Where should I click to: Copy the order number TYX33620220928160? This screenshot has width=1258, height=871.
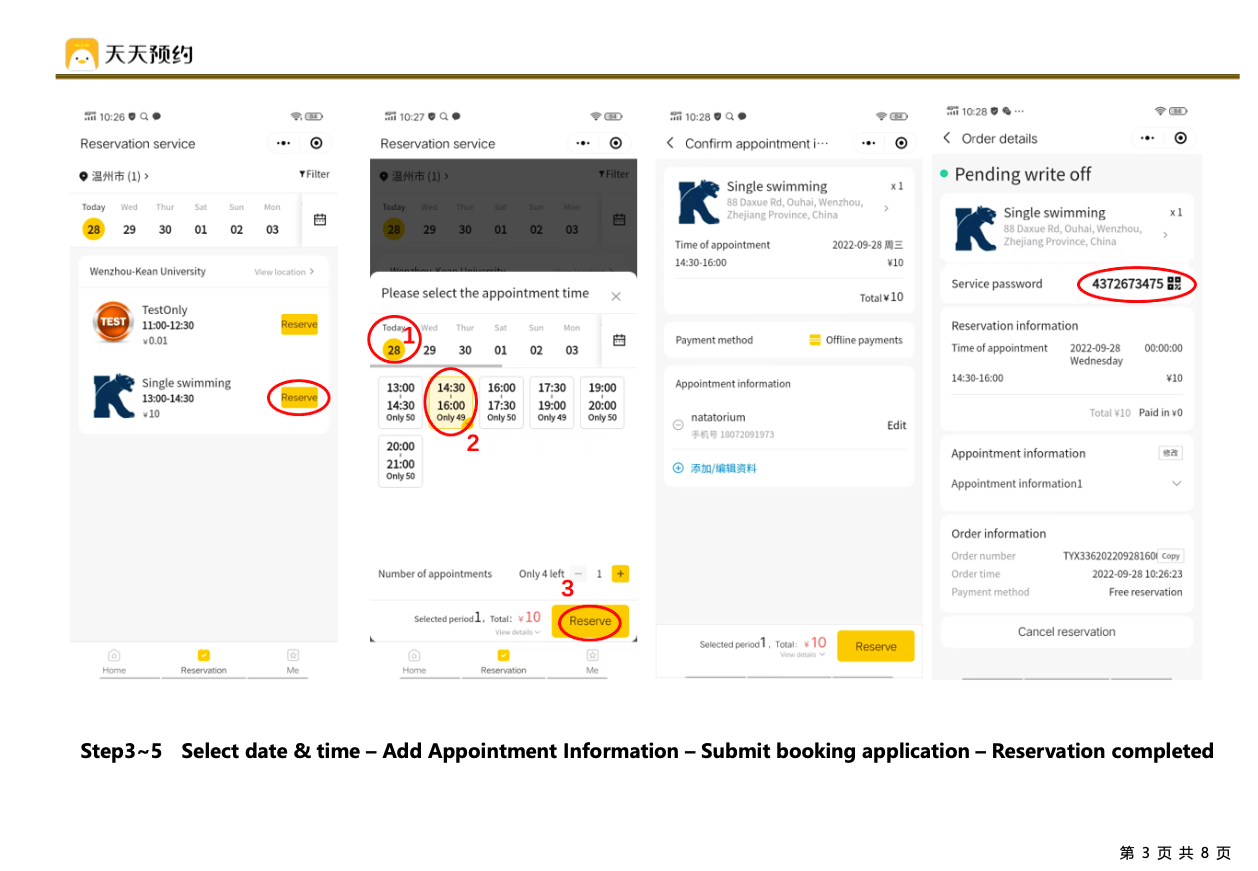pos(1171,556)
